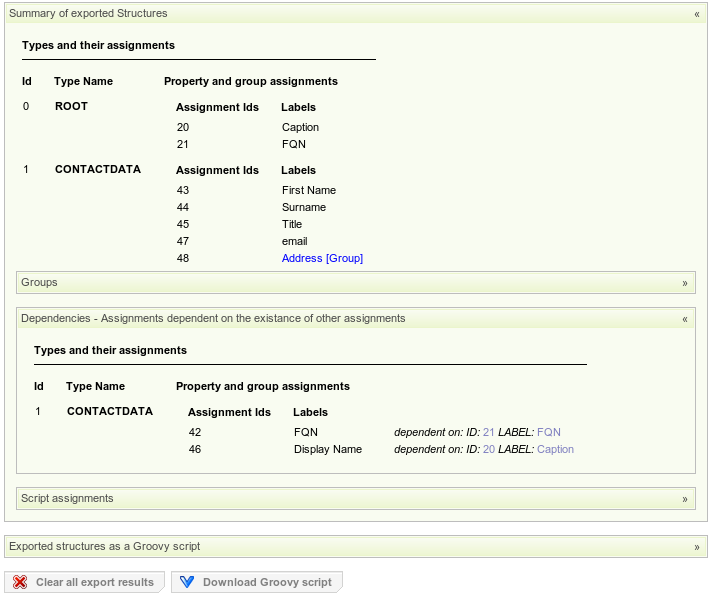708x597 pixels.
Task: Follow the dependent ID 21 link
Action: point(488,432)
